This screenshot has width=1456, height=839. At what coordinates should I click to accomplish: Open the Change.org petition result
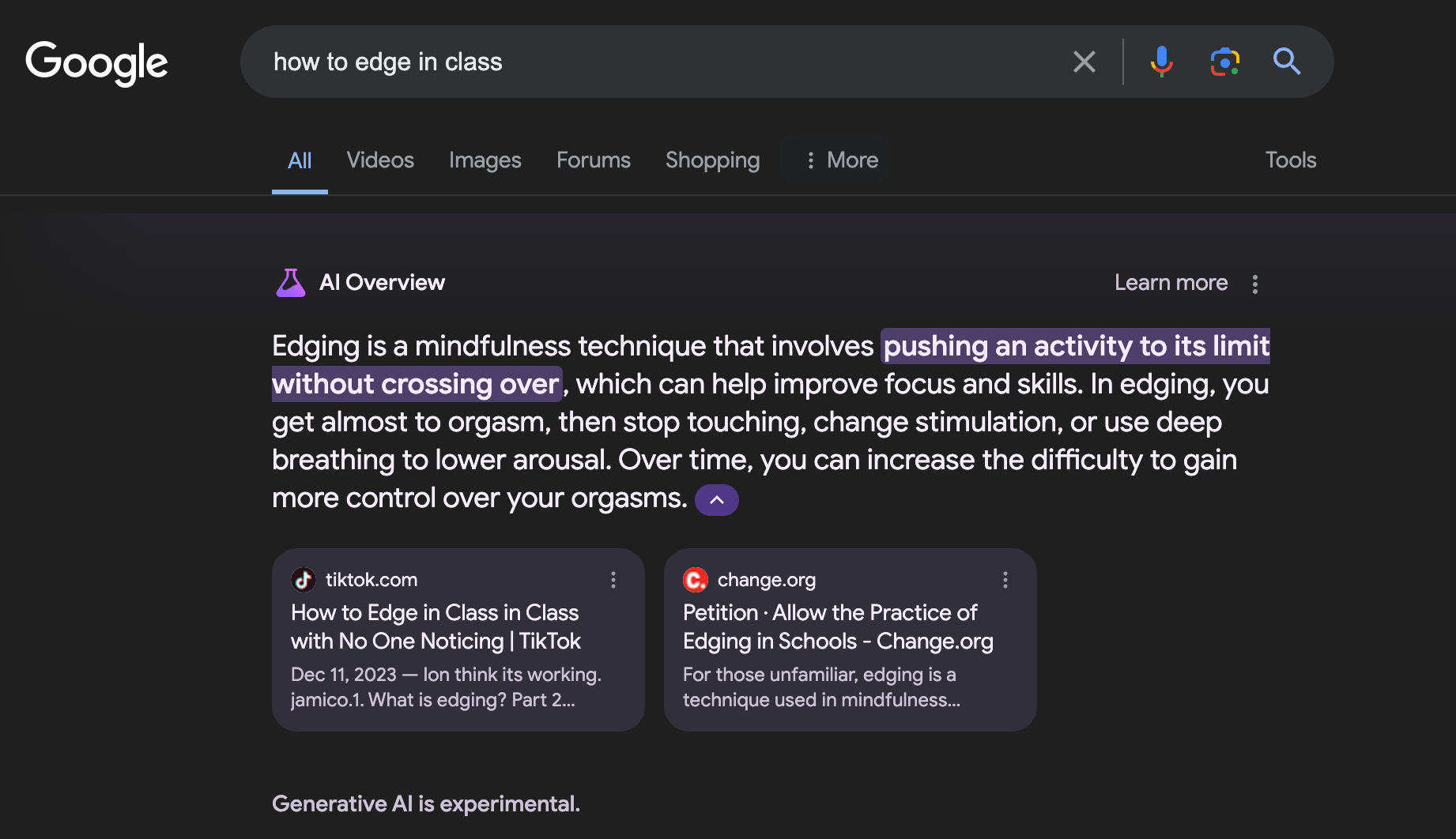tap(837, 626)
